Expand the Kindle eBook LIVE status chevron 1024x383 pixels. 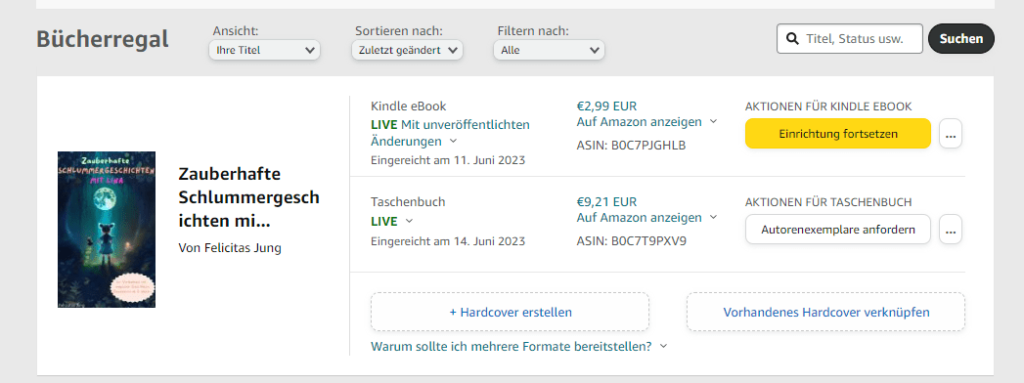[x=453, y=141]
